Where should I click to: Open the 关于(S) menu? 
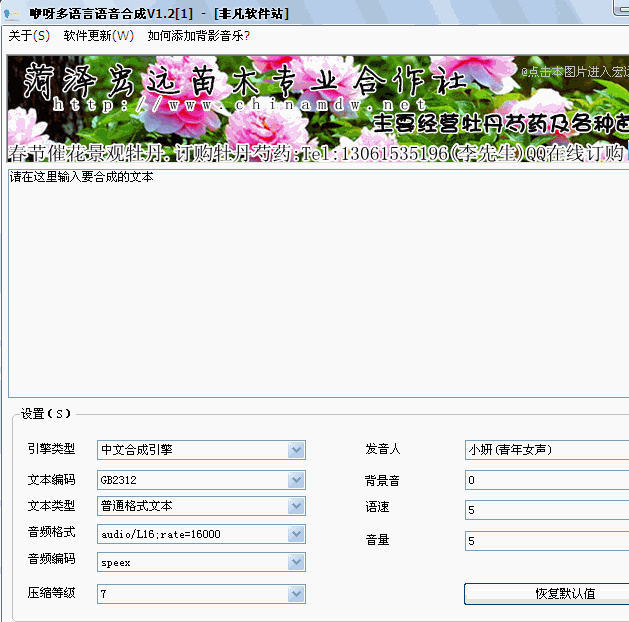click(29, 36)
